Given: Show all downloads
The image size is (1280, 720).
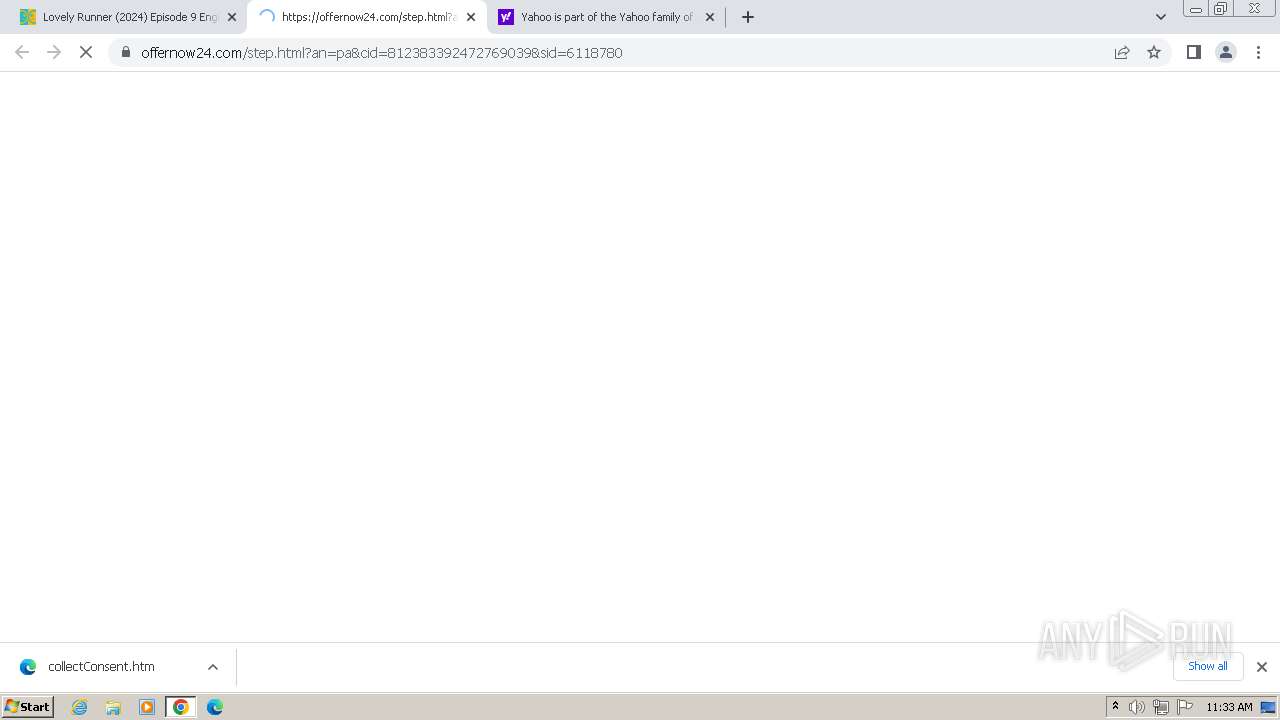Looking at the screenshot, I should (1207, 666).
